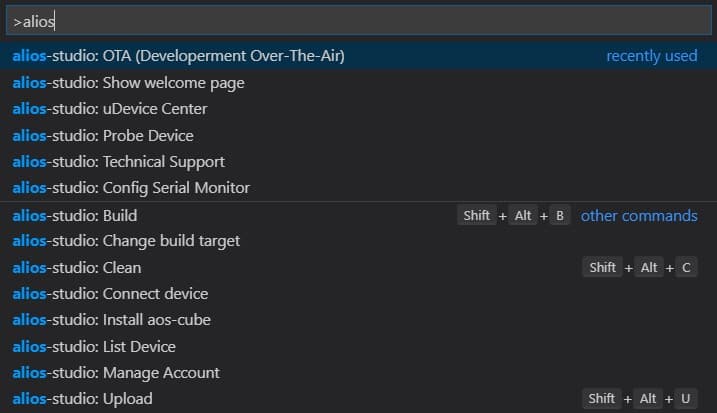Click the 'other commands' group label

(639, 215)
